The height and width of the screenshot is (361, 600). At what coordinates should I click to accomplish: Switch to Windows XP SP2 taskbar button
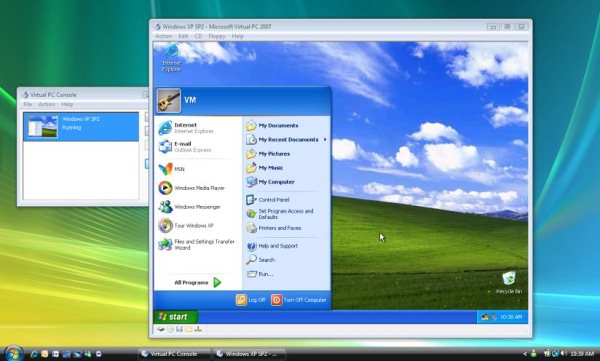249,354
